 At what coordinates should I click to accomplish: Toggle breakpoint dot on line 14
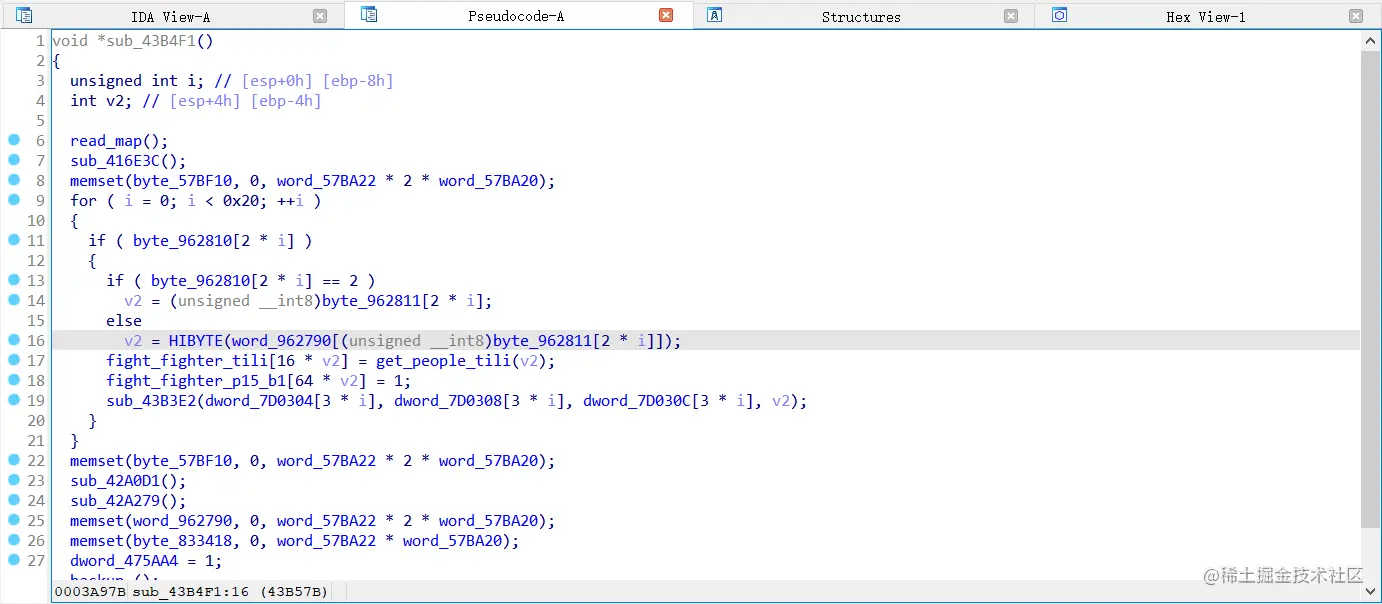coord(14,300)
